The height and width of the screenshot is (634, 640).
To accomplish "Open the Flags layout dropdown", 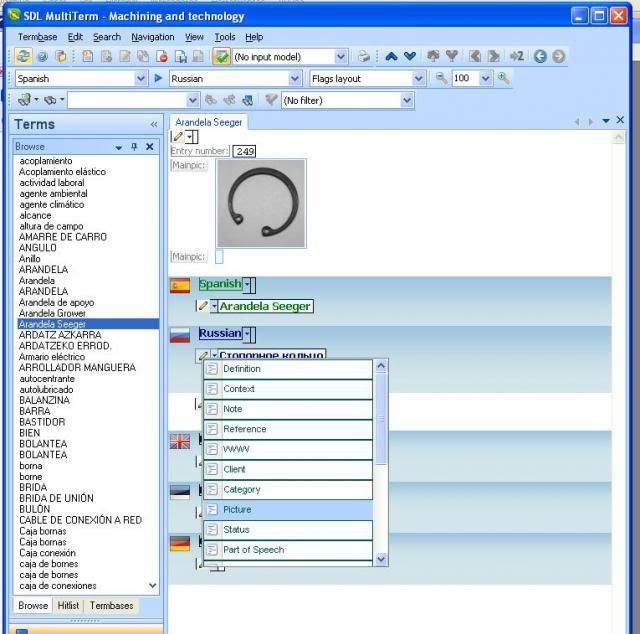I will [418, 78].
